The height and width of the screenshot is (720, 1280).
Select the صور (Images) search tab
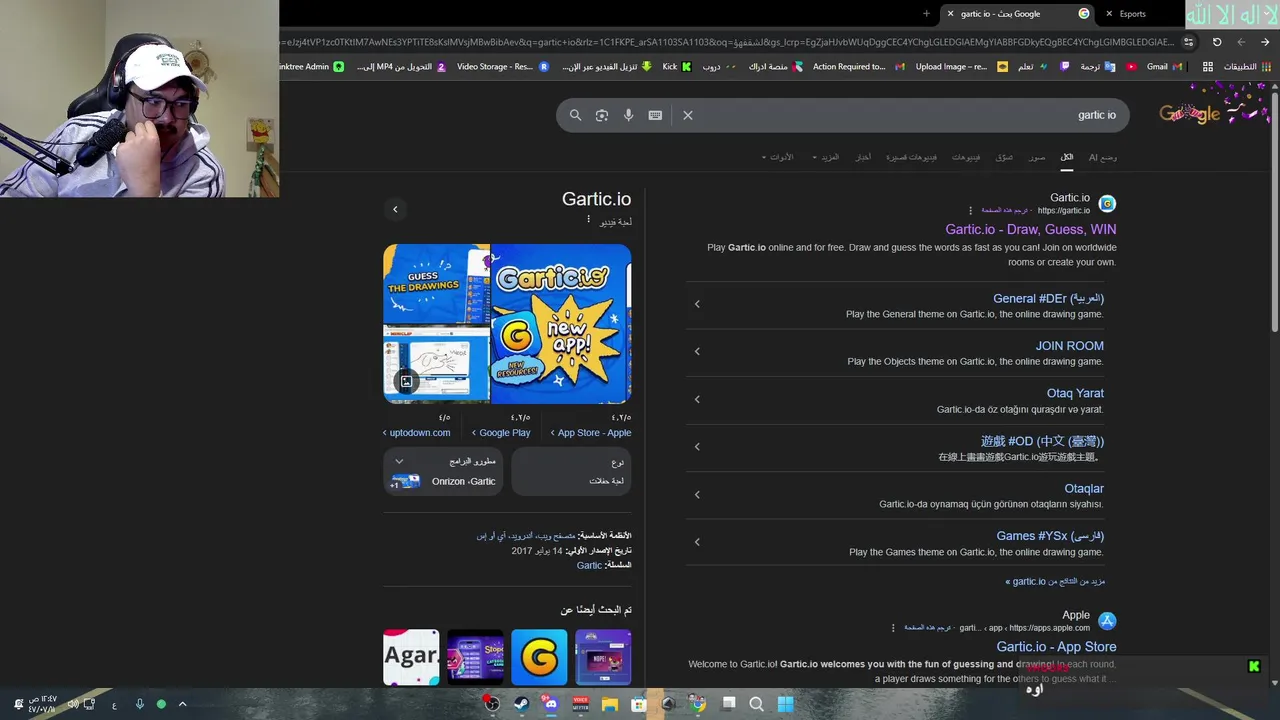[1037, 157]
